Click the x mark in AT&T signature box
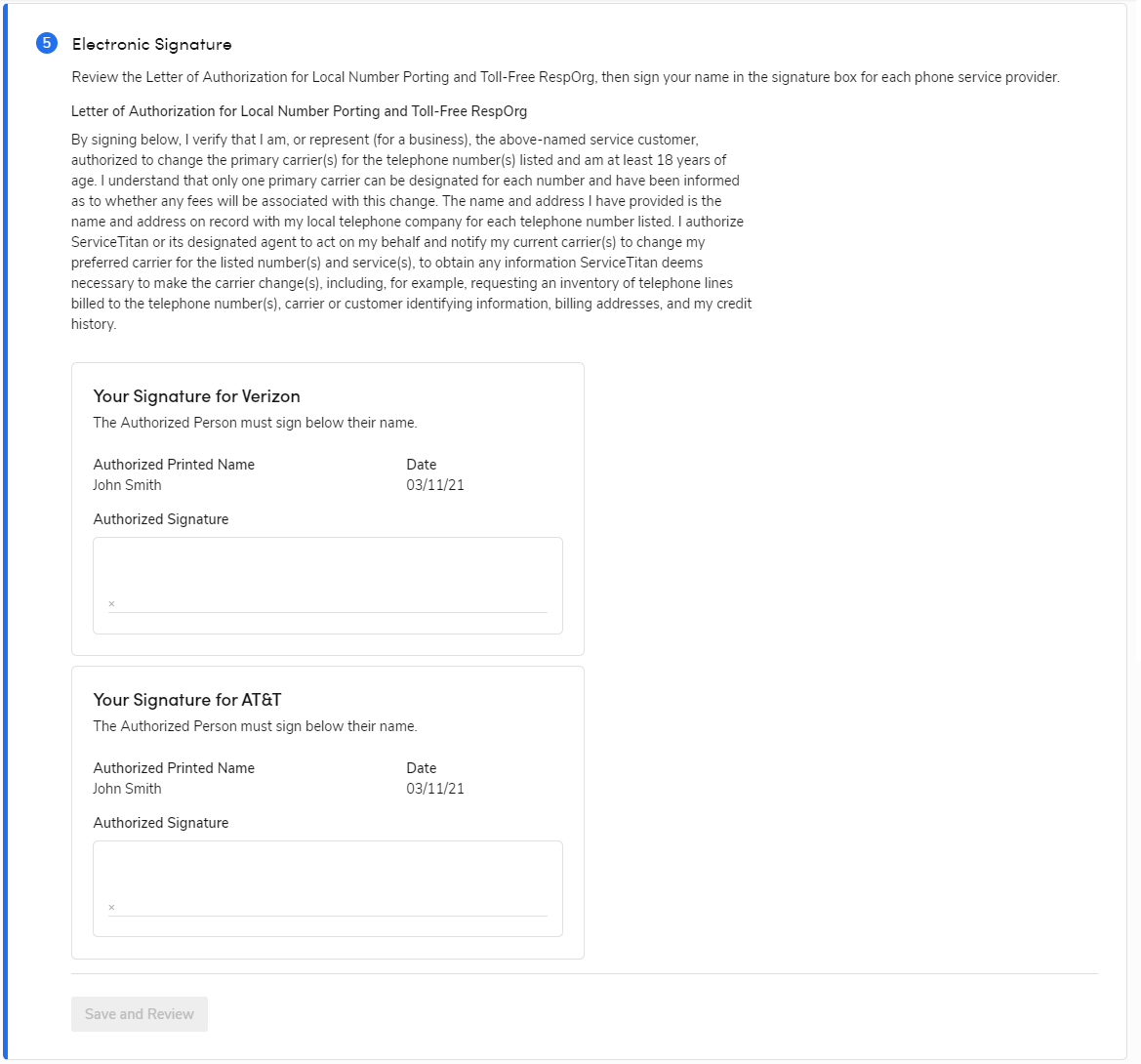The height and width of the screenshot is (1064, 1141). click(111, 908)
